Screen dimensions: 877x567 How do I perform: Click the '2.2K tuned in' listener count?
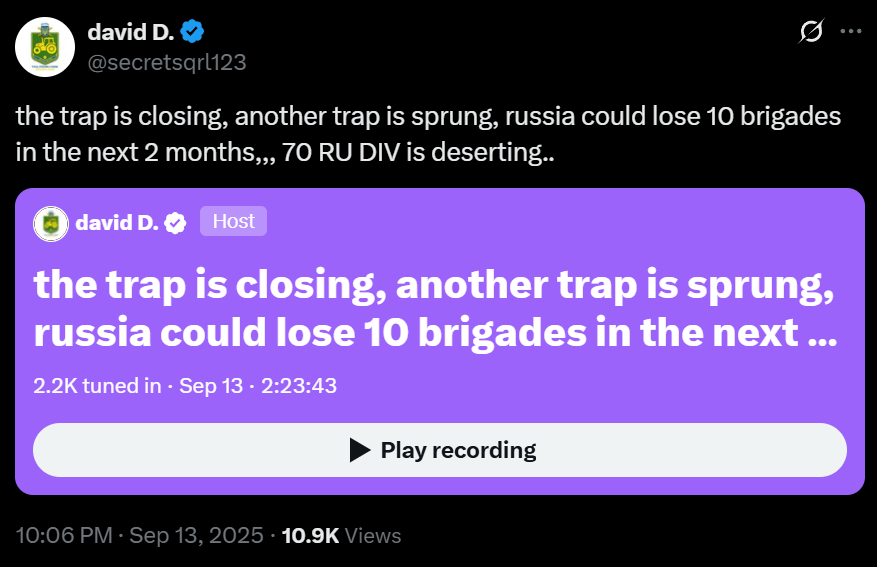pos(97,386)
